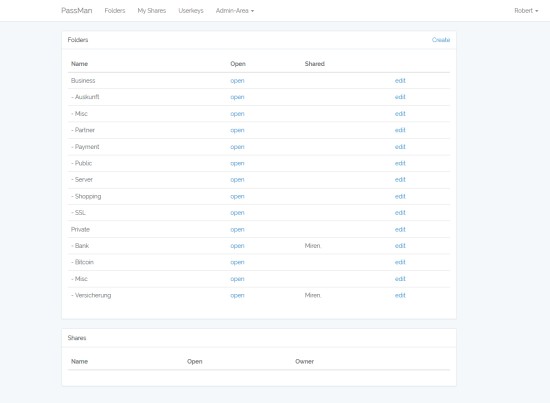Edit the Bank subfolder
This screenshot has width=550, height=403.
(400, 246)
